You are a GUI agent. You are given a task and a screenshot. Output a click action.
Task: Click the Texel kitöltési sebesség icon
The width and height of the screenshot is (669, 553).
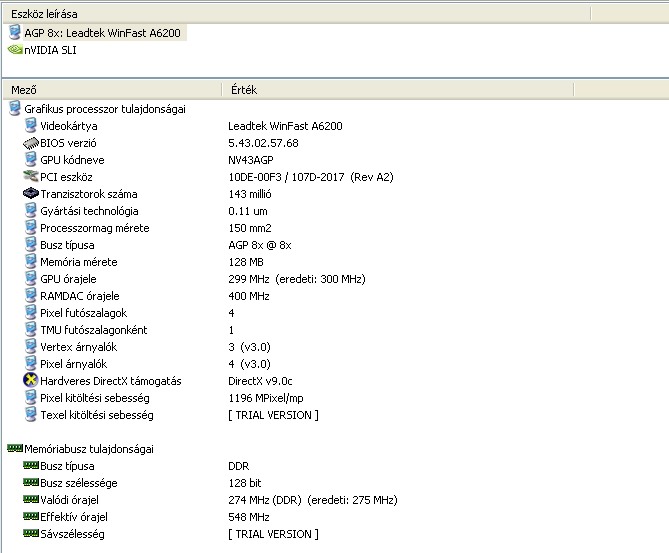coord(31,415)
